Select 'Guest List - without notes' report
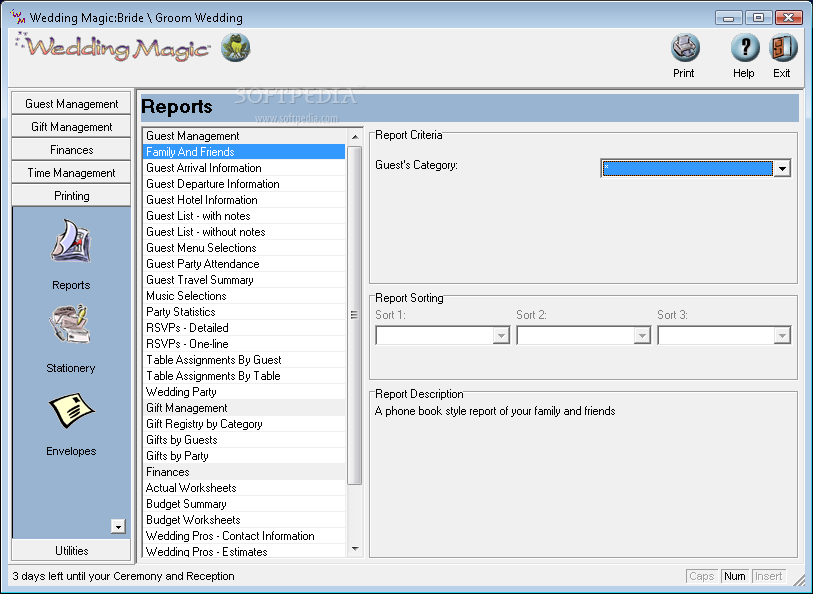 click(x=244, y=232)
